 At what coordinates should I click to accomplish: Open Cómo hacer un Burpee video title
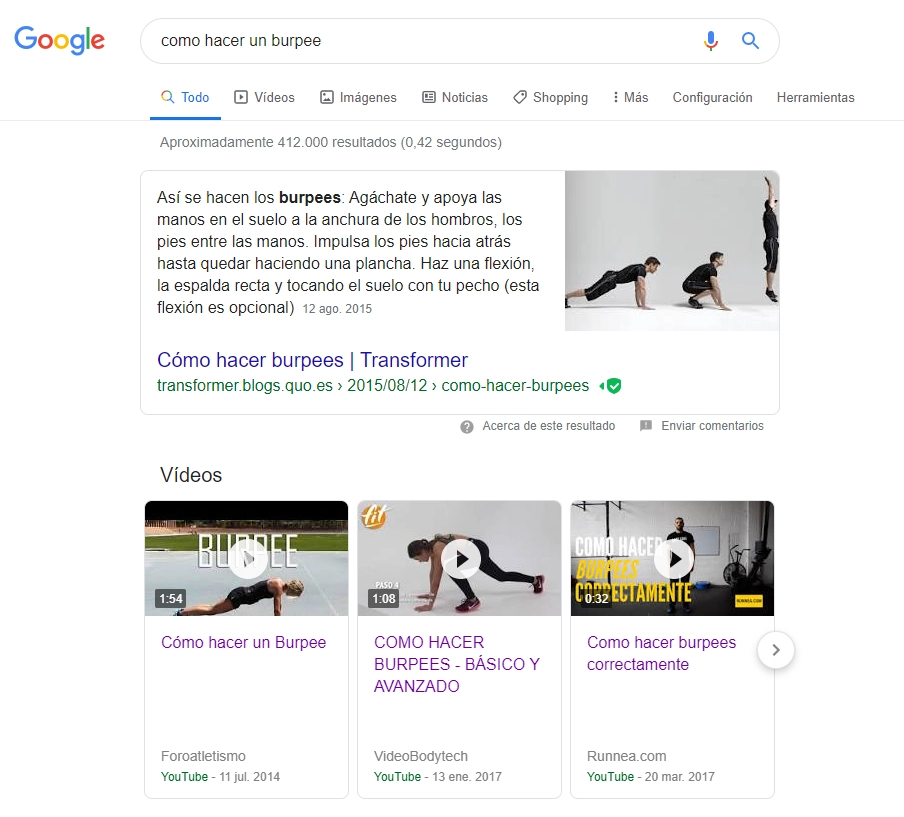[x=244, y=642]
